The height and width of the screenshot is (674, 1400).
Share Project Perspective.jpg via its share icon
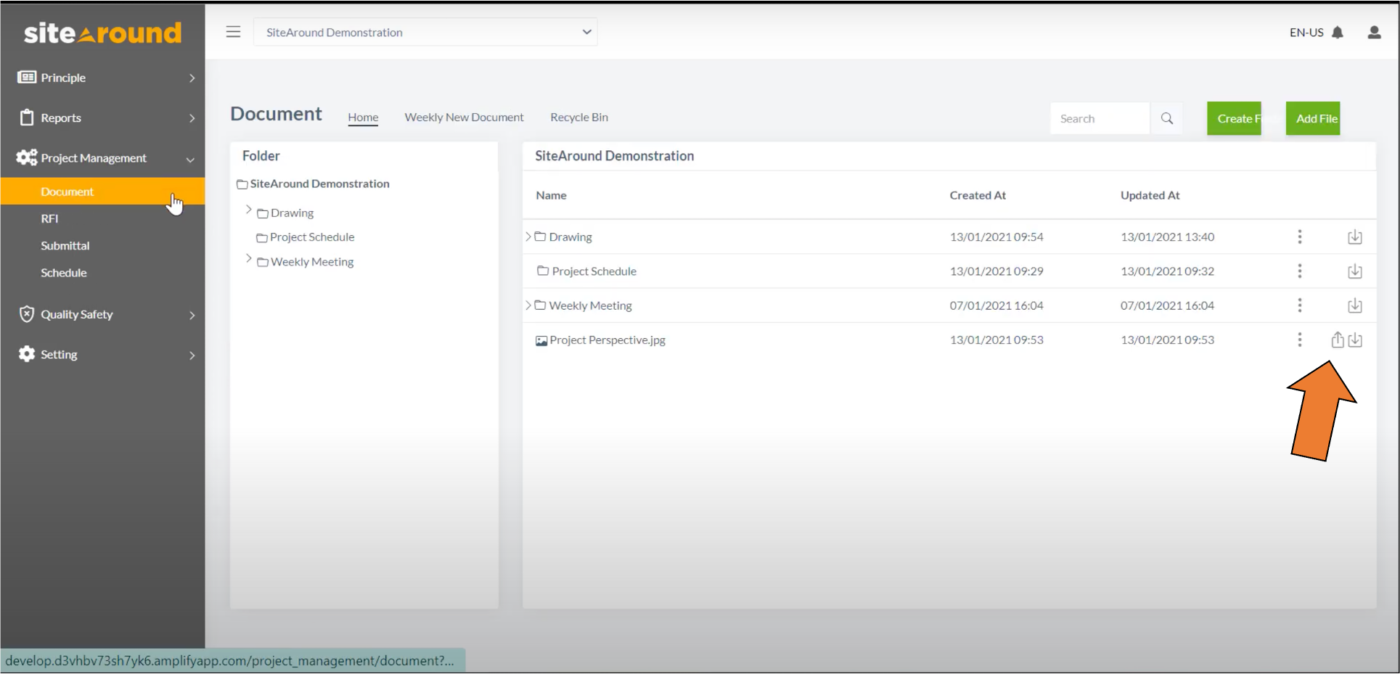(x=1337, y=339)
